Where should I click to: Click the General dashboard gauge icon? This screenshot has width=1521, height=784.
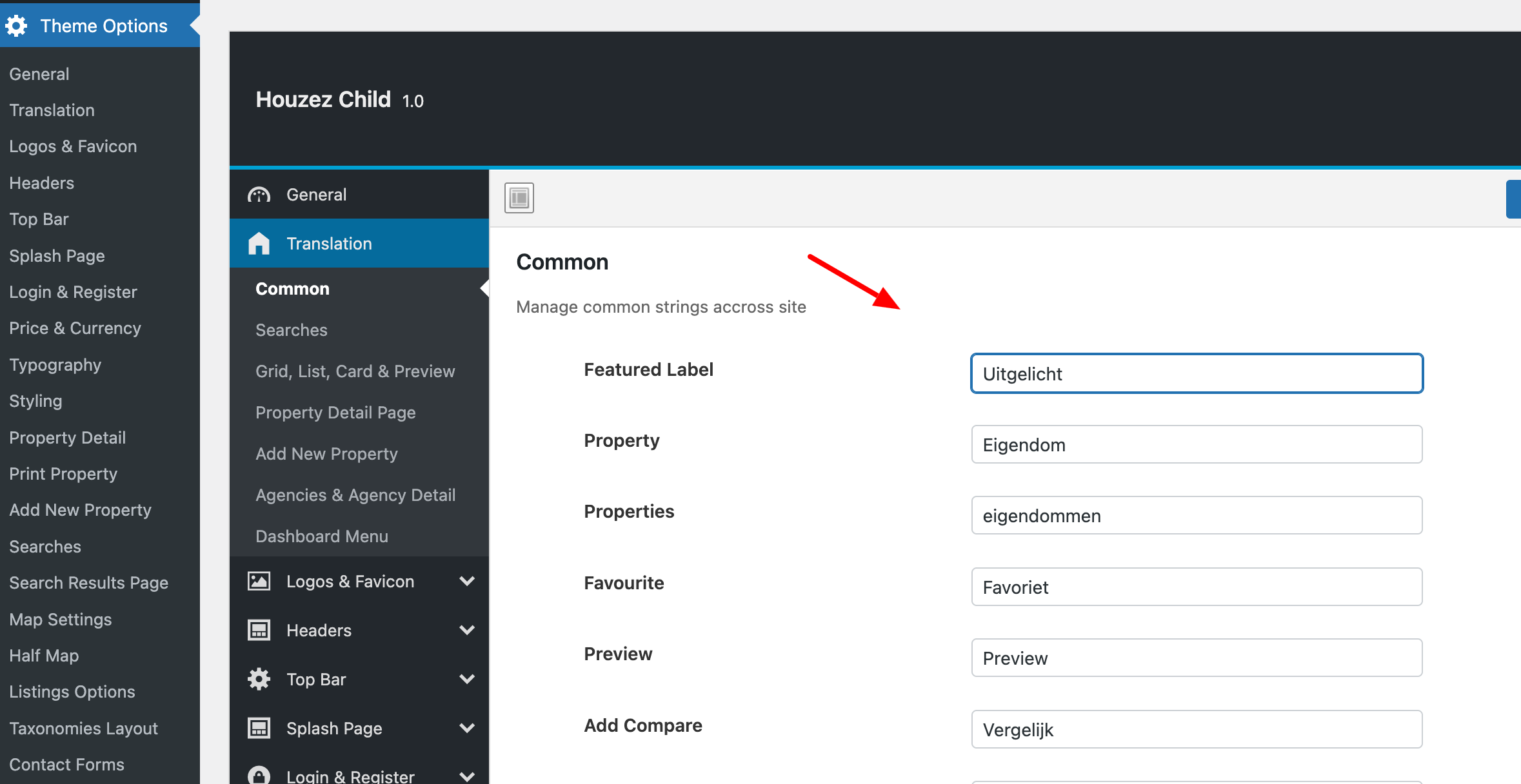coord(259,195)
